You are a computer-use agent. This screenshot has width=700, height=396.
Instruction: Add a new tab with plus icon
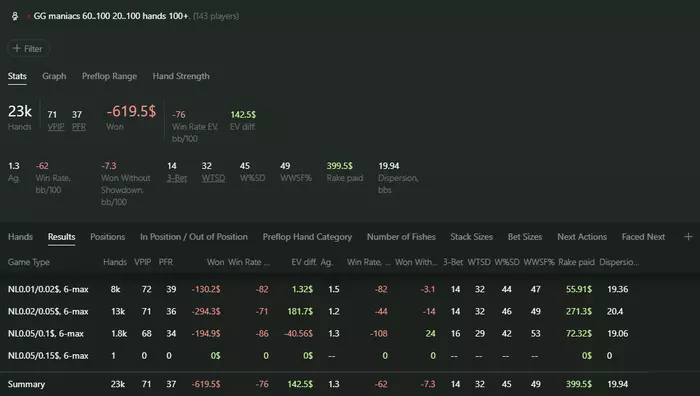point(688,237)
